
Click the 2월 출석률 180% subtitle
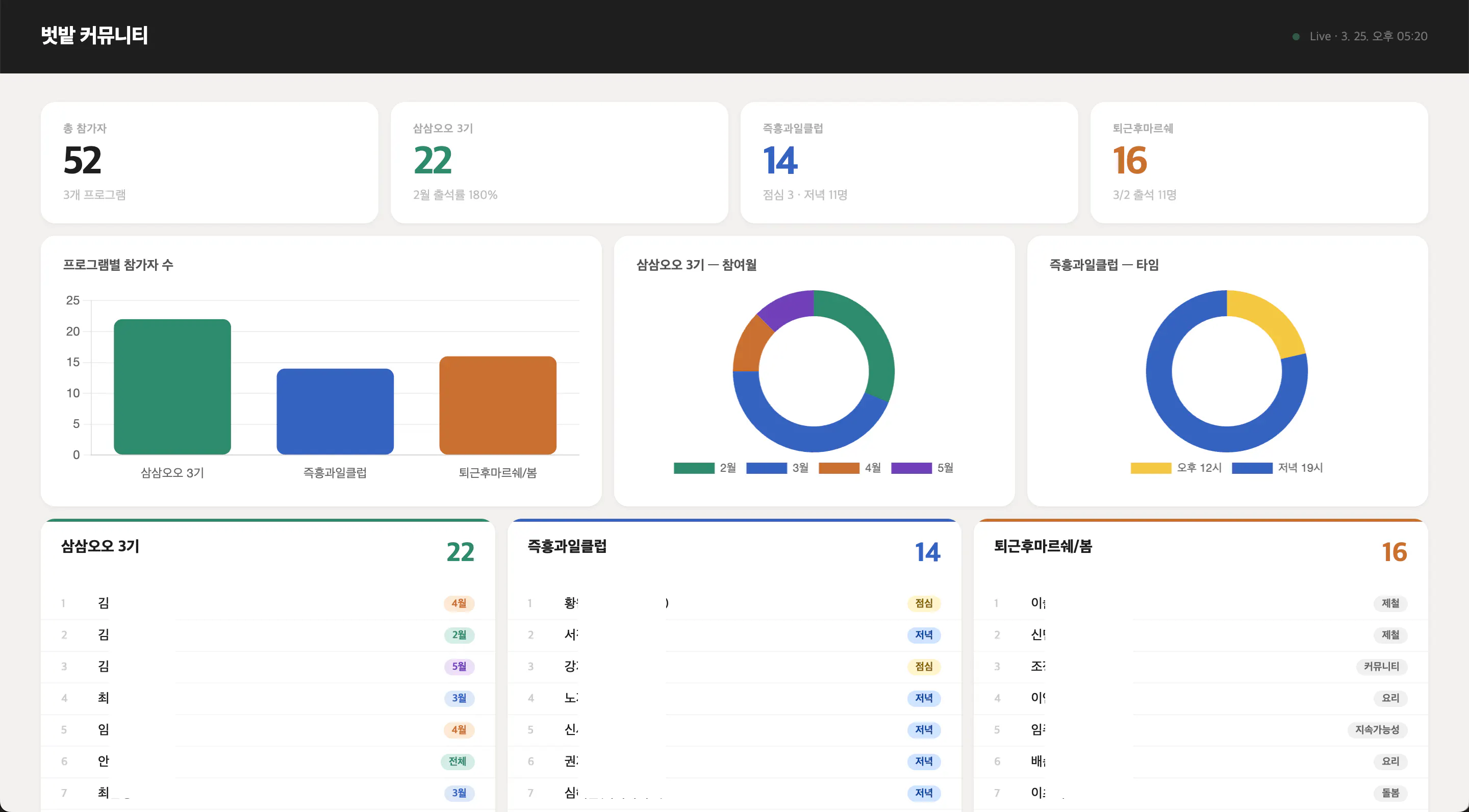click(455, 194)
